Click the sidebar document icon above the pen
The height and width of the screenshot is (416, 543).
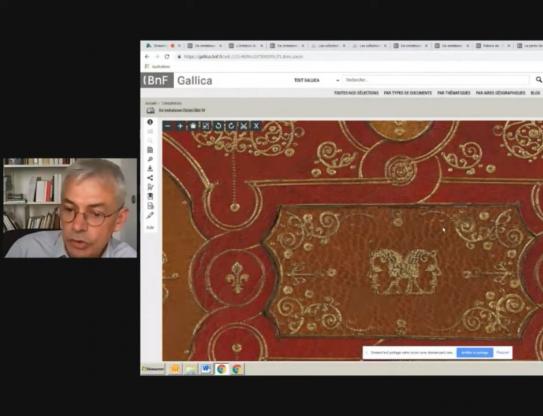tap(150, 206)
